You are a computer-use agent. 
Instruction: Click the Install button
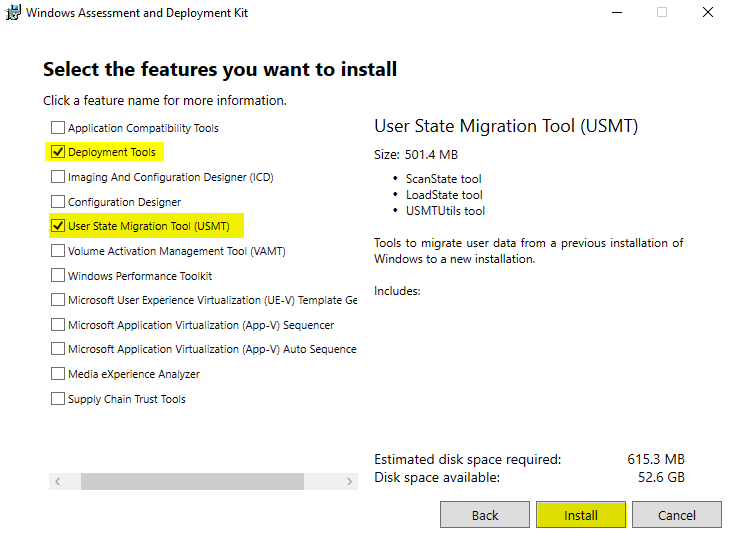click(580, 515)
